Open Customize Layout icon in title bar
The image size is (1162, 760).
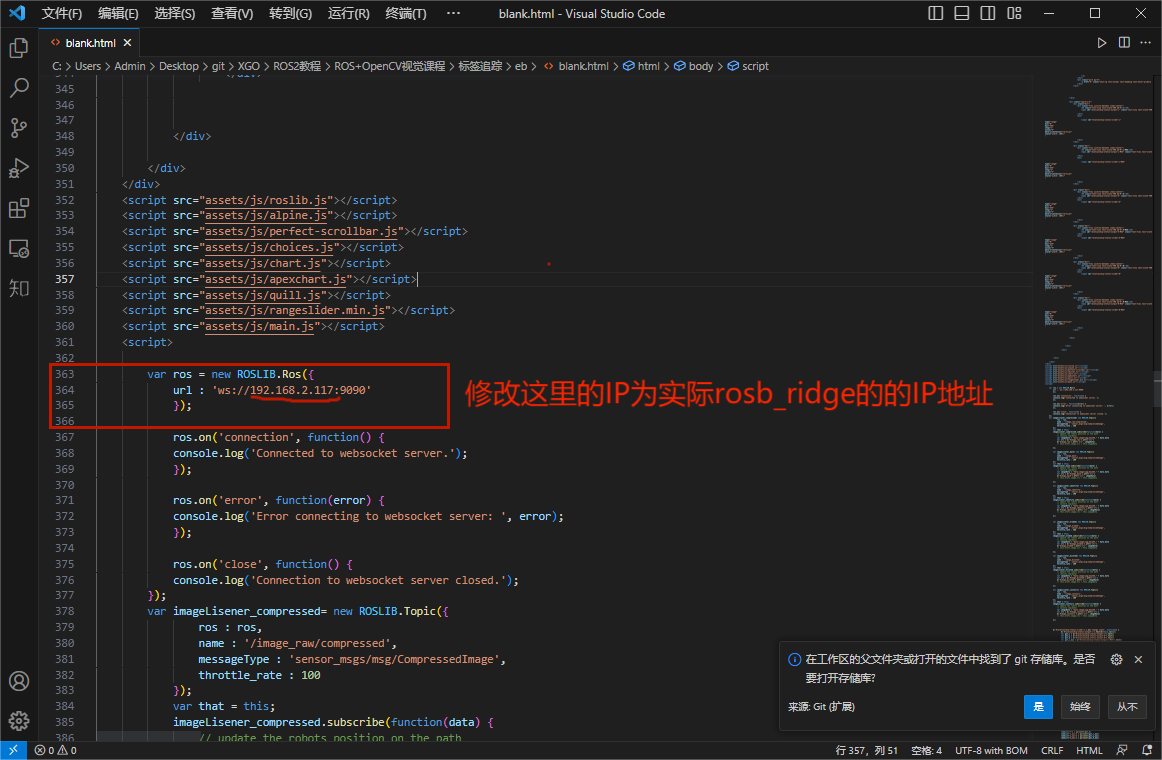tap(1015, 13)
